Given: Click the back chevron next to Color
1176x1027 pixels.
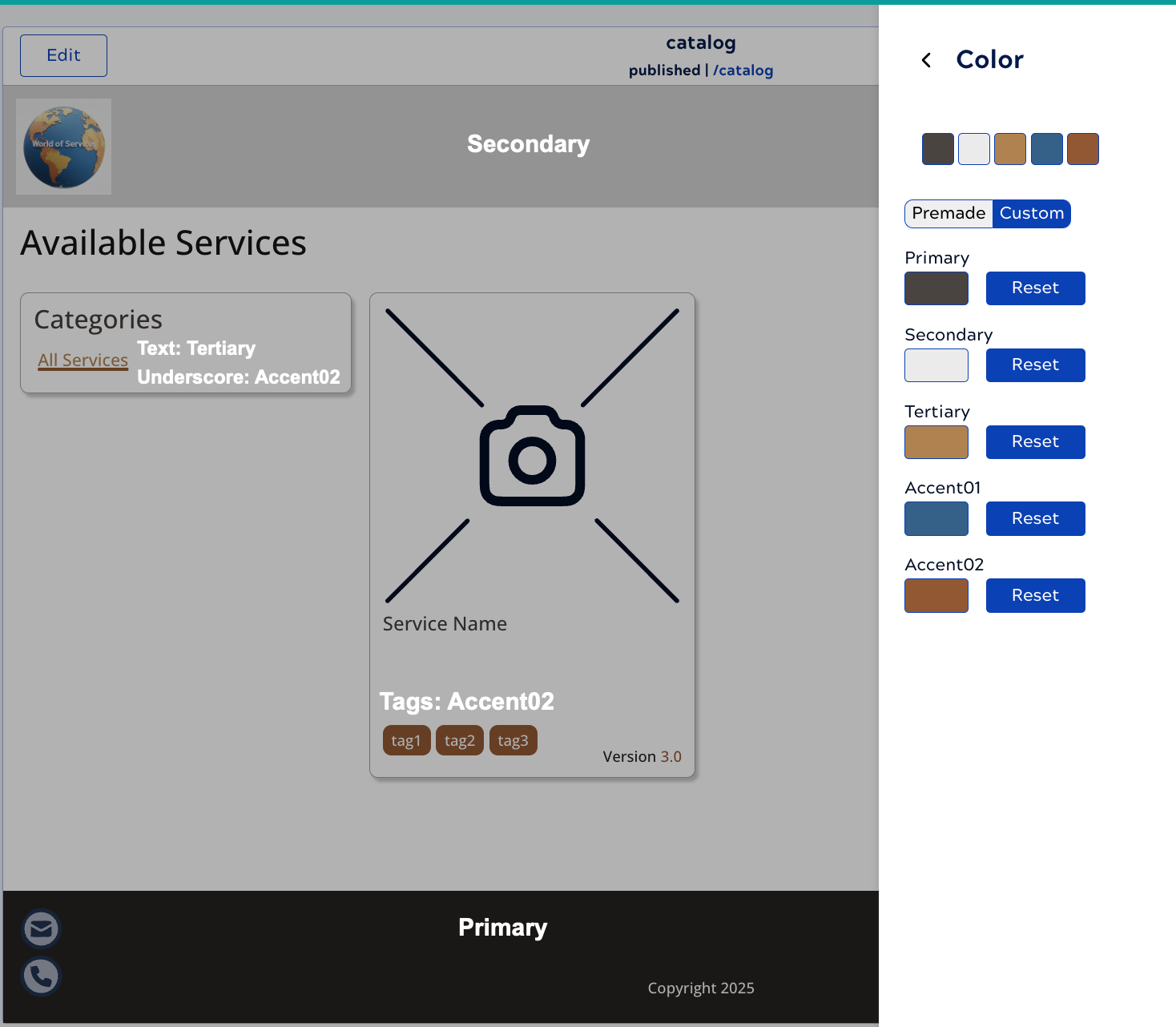Looking at the screenshot, I should (926, 59).
